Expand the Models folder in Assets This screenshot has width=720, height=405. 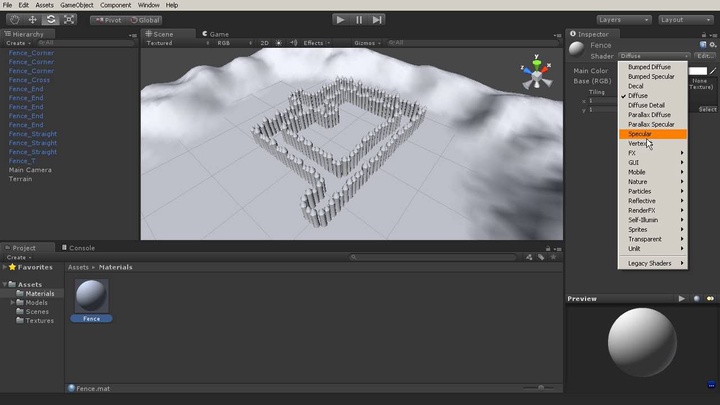pyautogui.click(x=13, y=302)
